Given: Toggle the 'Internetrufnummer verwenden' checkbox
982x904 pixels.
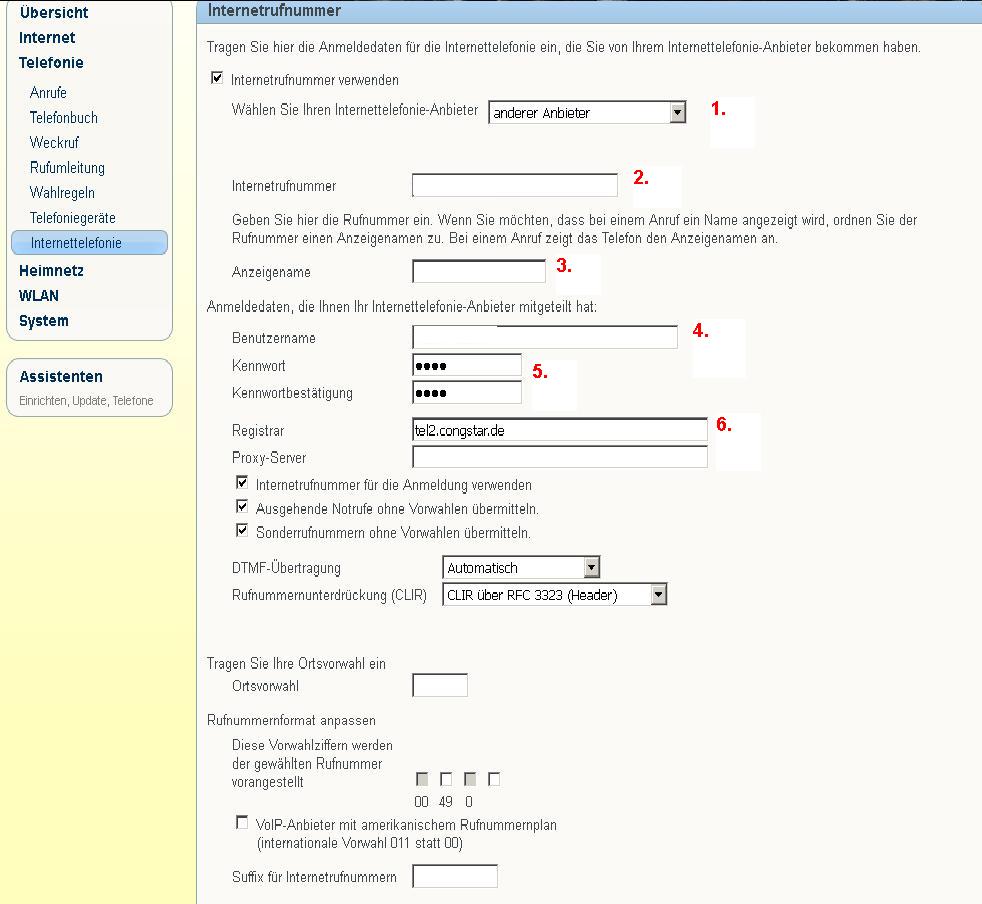Looking at the screenshot, I should tap(217, 79).
